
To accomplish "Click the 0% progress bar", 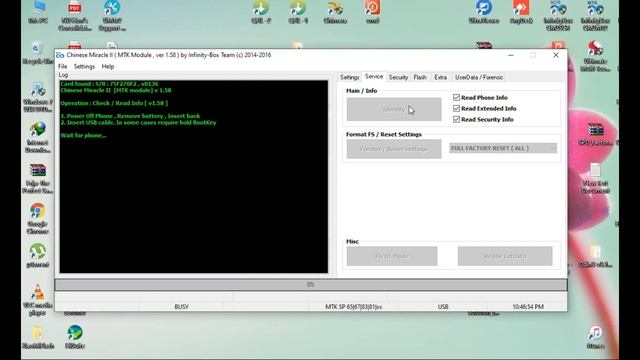I will (x=311, y=284).
